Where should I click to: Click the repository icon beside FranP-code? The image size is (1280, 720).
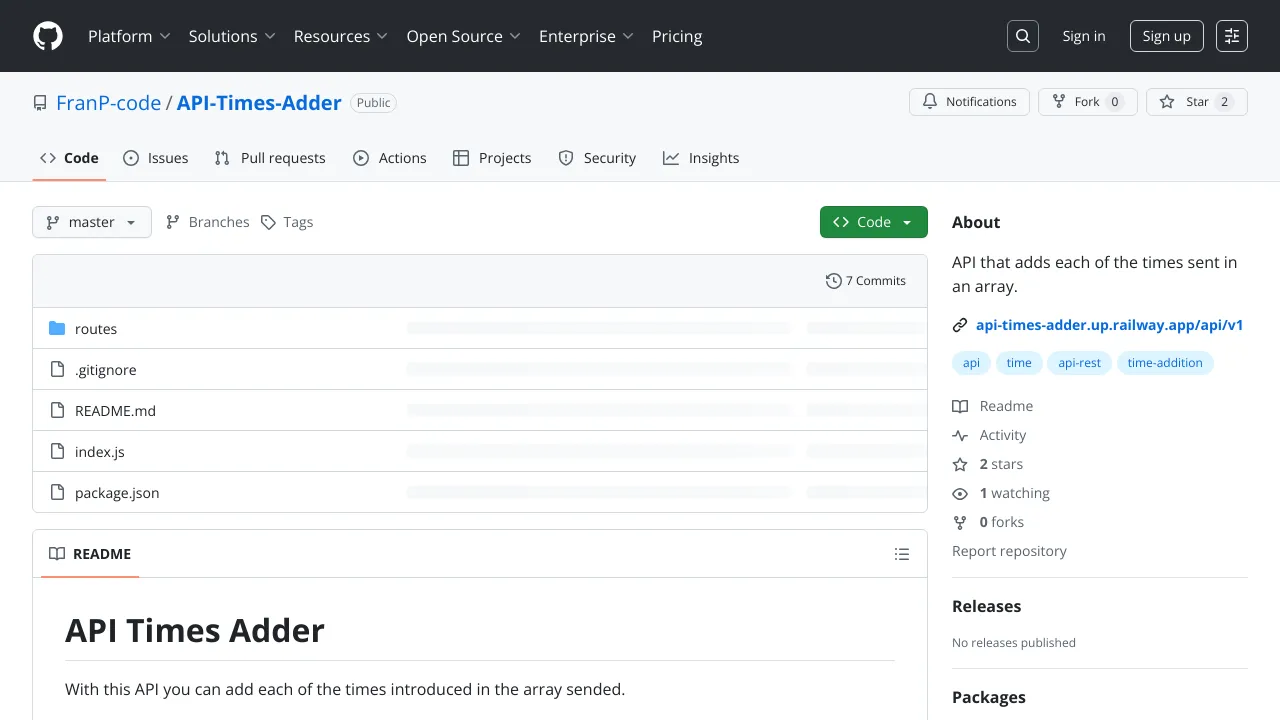pyautogui.click(x=40, y=103)
